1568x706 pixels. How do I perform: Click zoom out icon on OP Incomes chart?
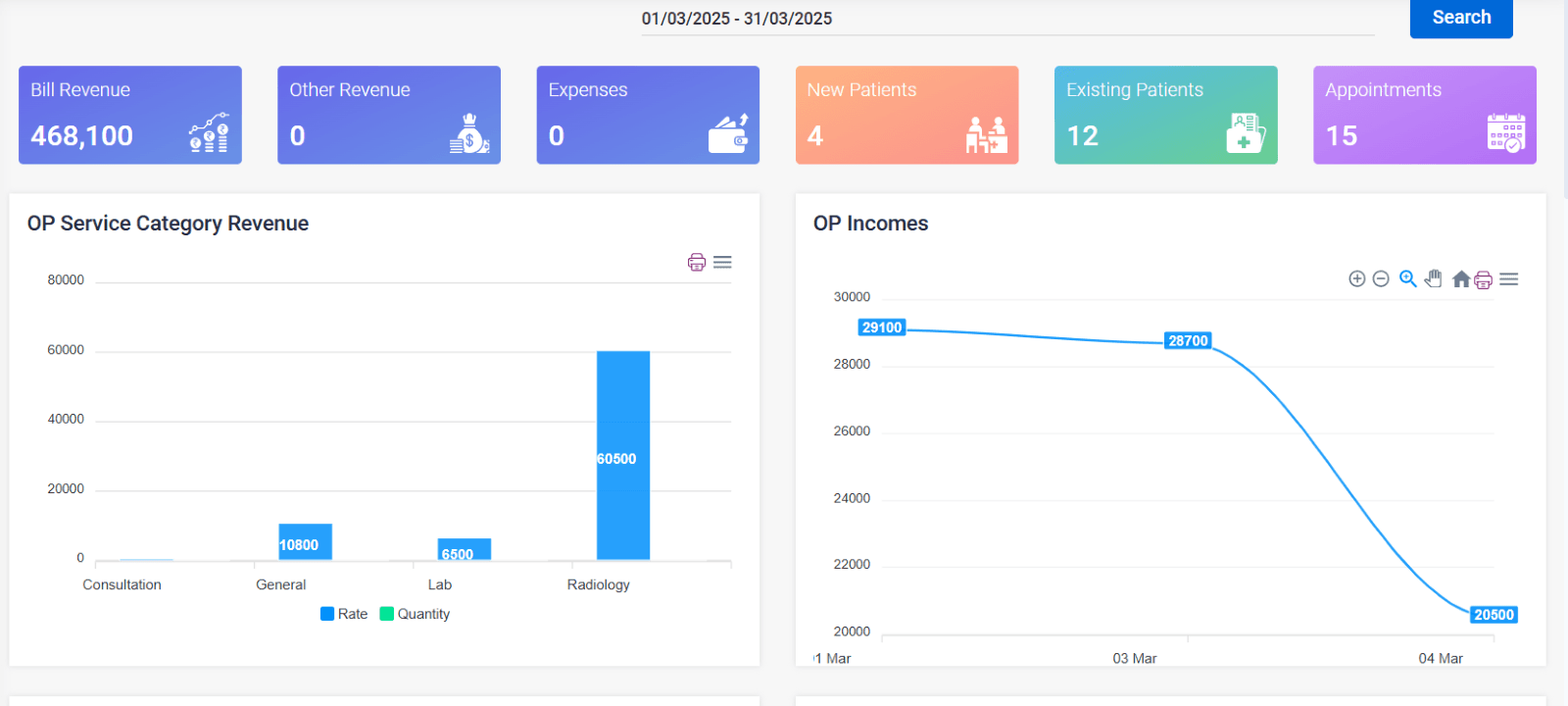point(1381,279)
